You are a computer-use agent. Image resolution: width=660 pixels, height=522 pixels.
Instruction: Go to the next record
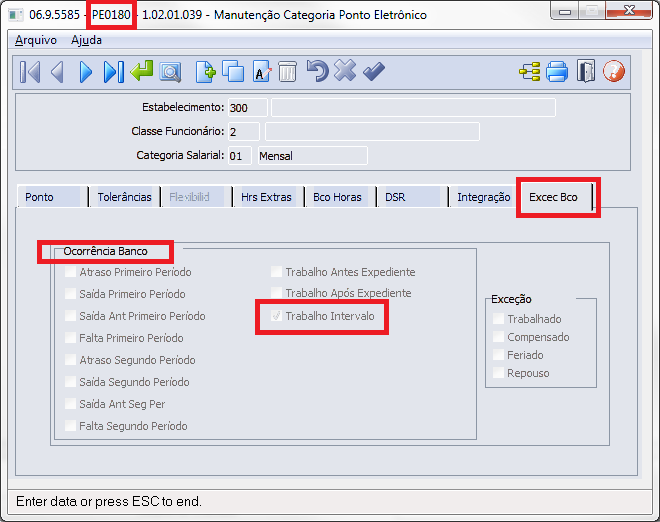tap(85, 72)
